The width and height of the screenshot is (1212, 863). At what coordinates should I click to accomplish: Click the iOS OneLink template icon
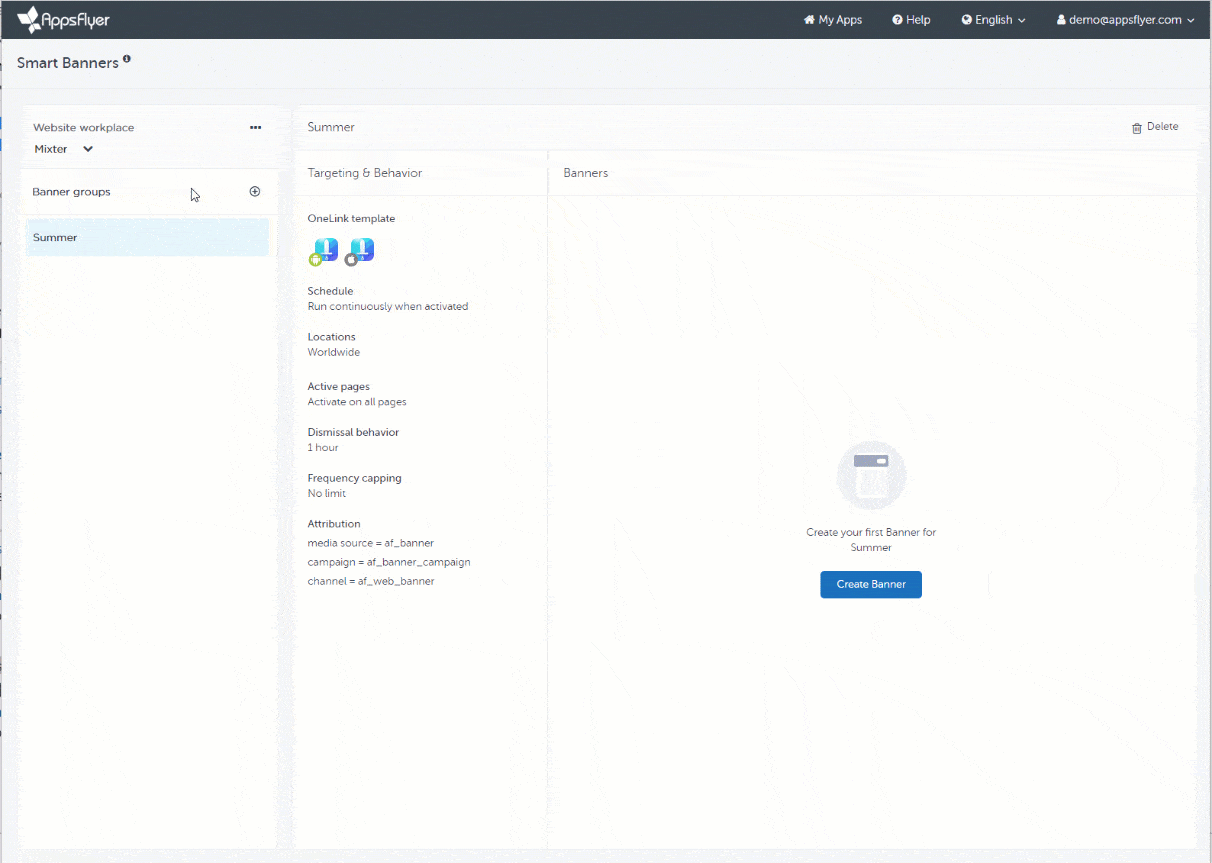pos(359,252)
